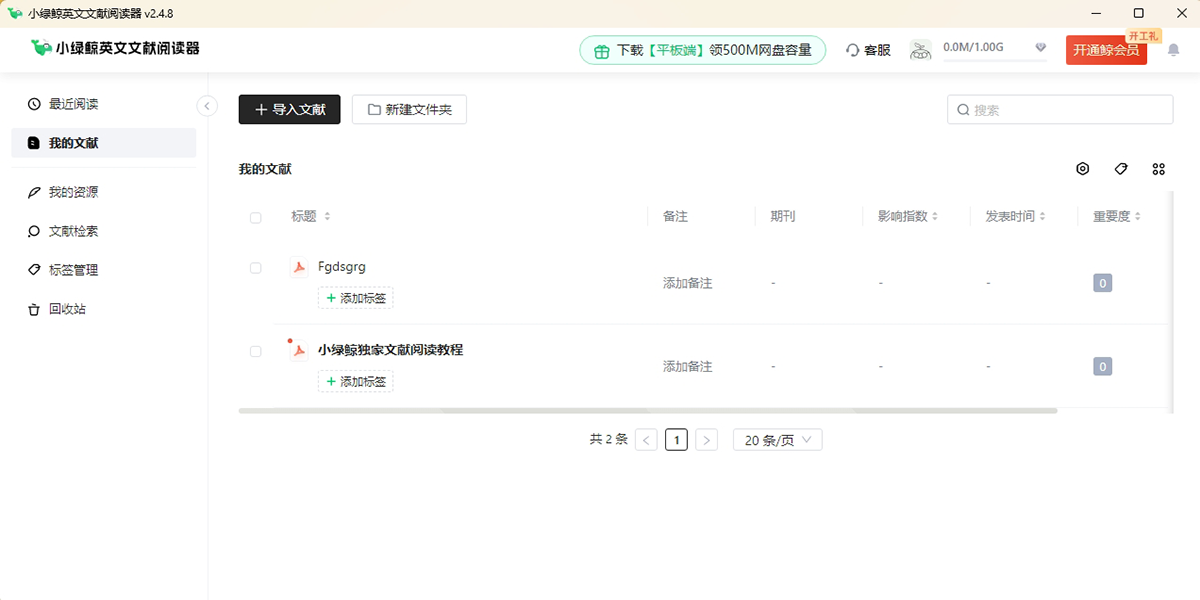Select the checkbox for 小绿鲸独家文献阅读教程
Screen dimensions: 1200x600
[255, 350]
